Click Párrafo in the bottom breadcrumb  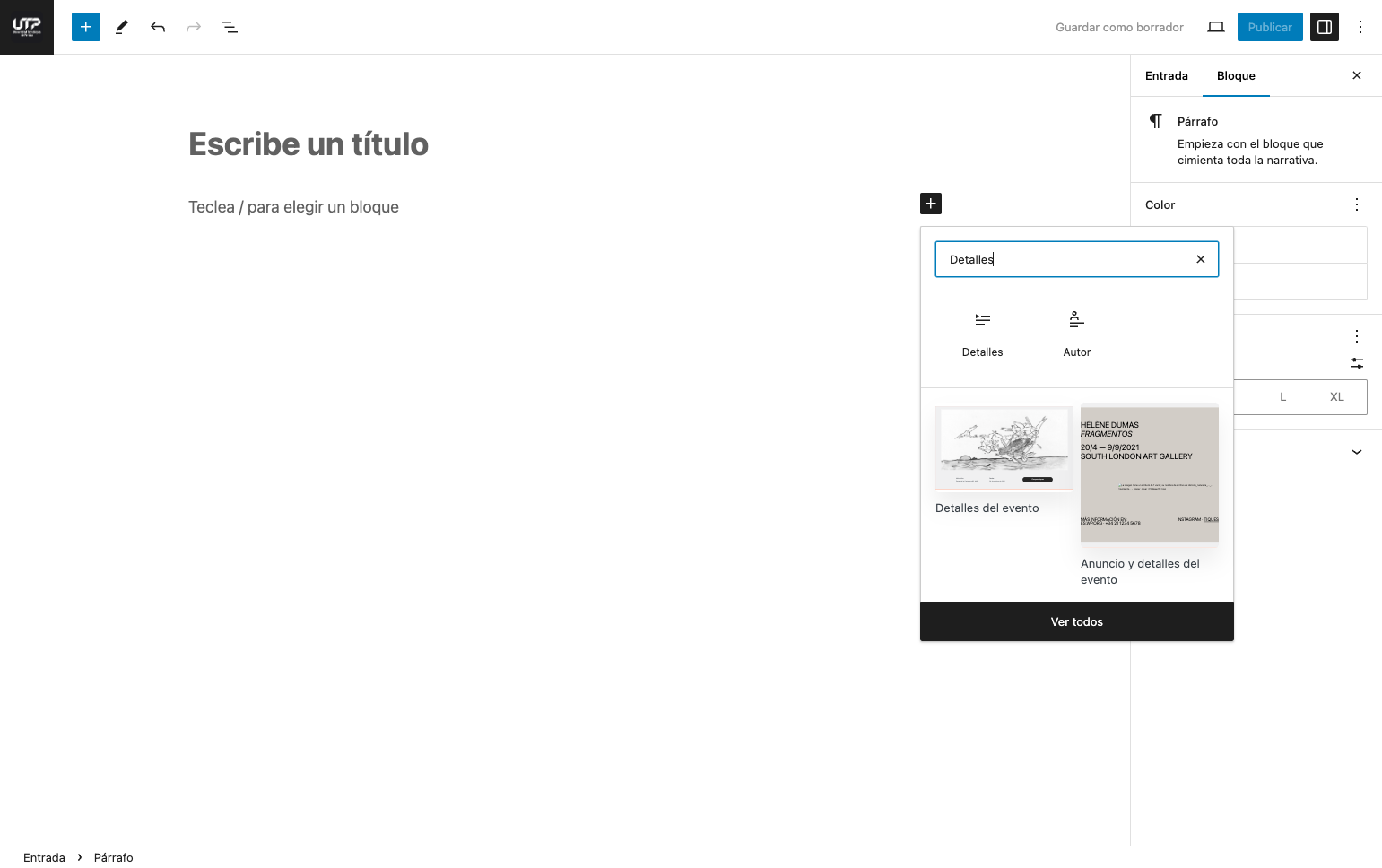coord(114,857)
